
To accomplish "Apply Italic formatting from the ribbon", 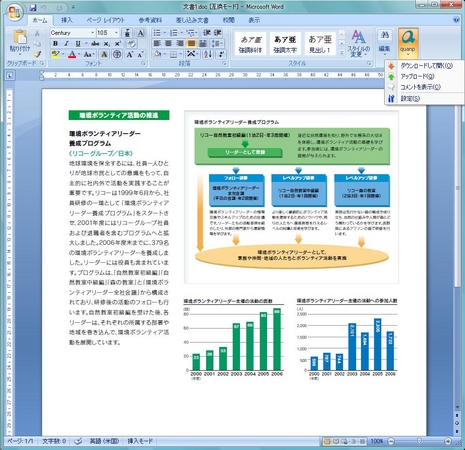I will pyautogui.click(x=66, y=44).
